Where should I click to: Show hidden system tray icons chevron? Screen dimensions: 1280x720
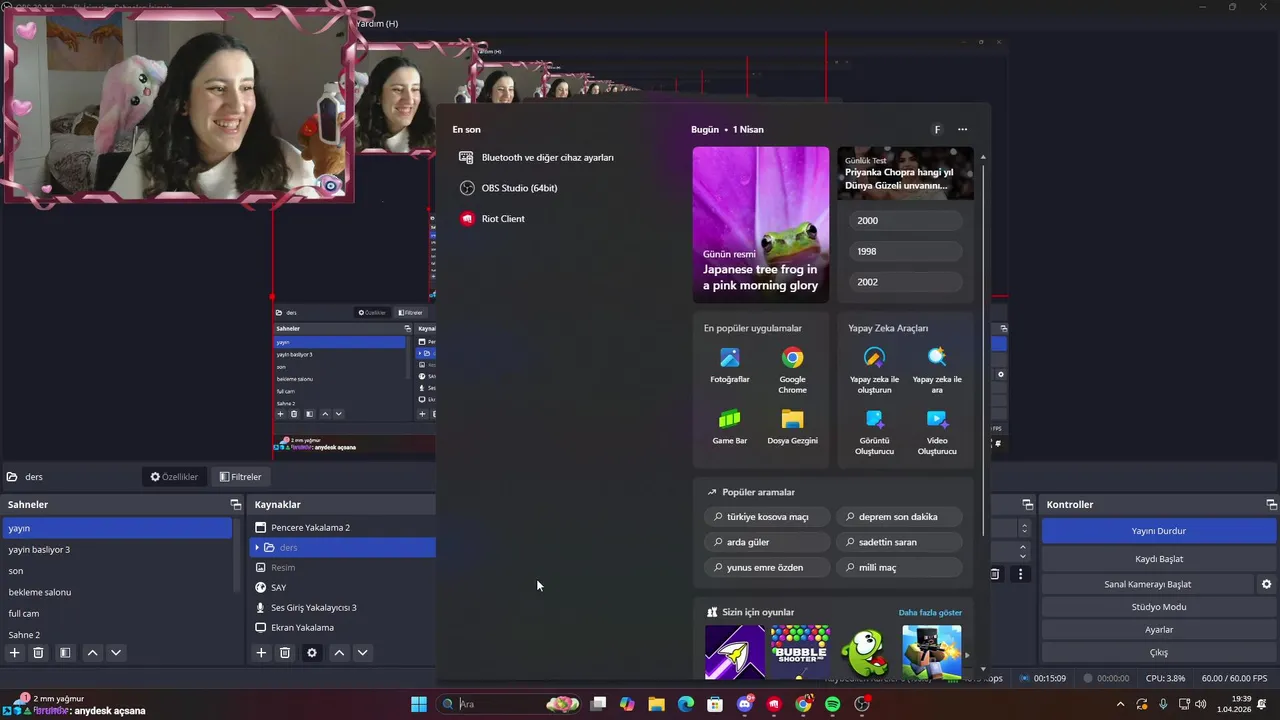point(1120,704)
